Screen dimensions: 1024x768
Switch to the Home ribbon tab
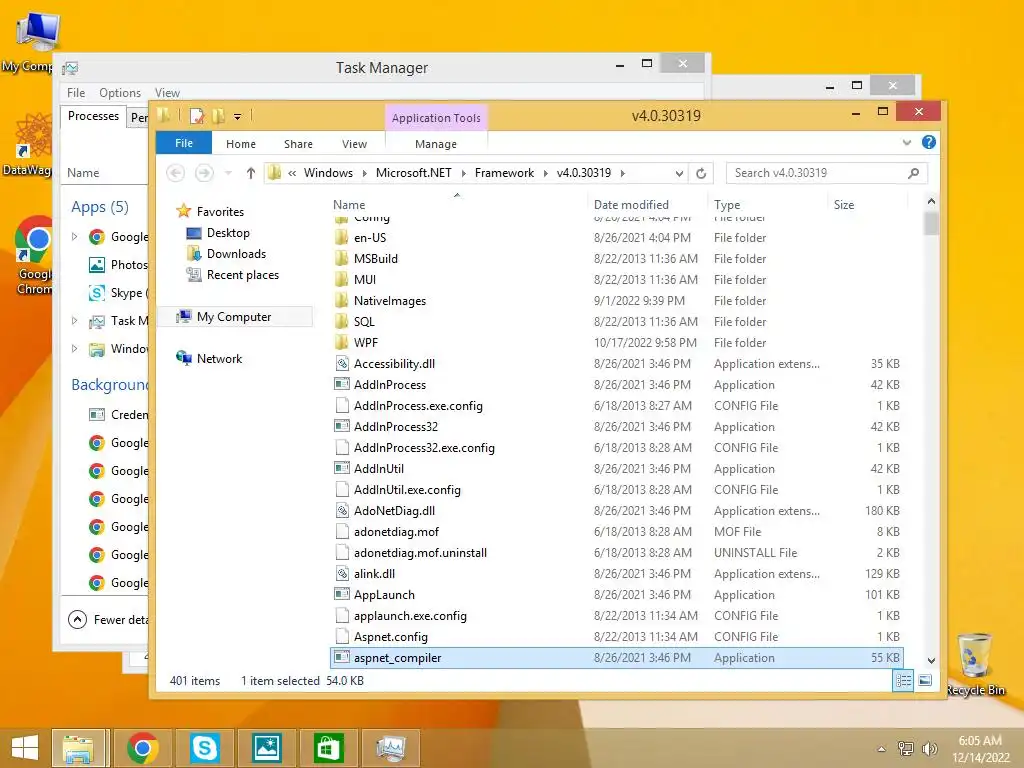[241, 144]
